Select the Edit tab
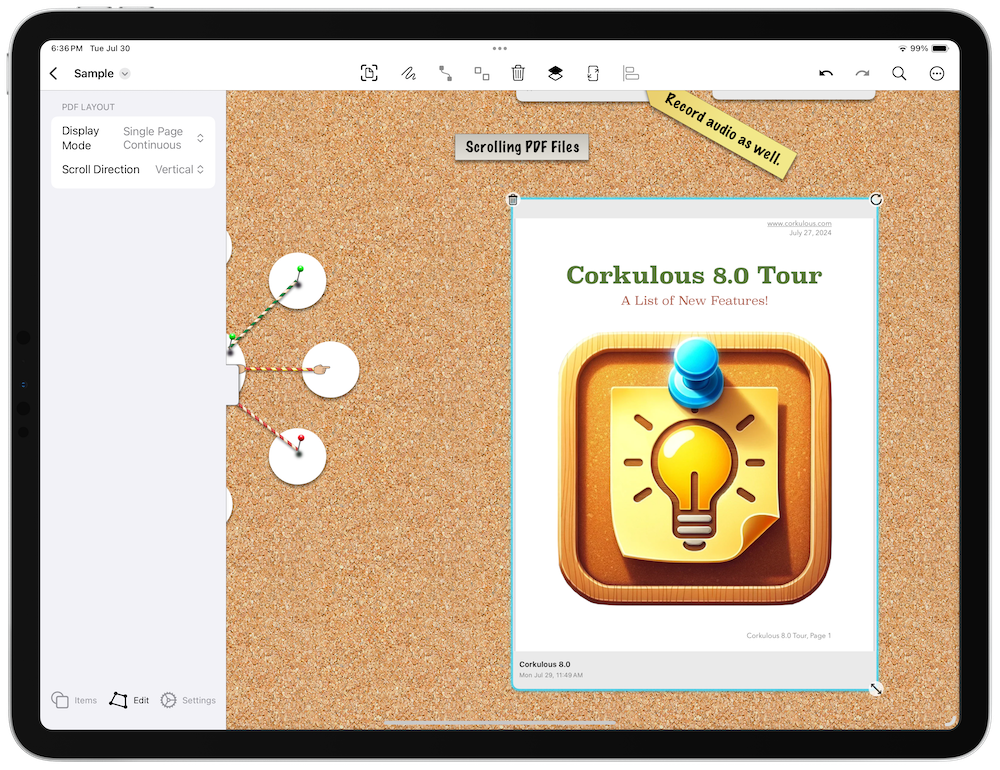The image size is (1000, 770). pyautogui.click(x=129, y=700)
